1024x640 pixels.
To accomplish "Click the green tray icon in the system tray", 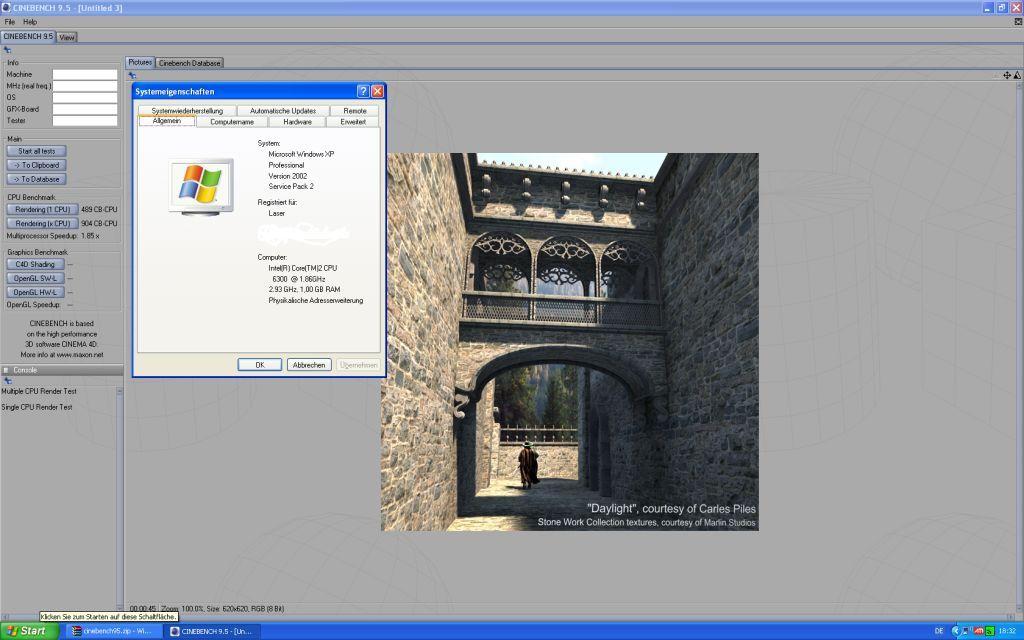I will point(989,631).
